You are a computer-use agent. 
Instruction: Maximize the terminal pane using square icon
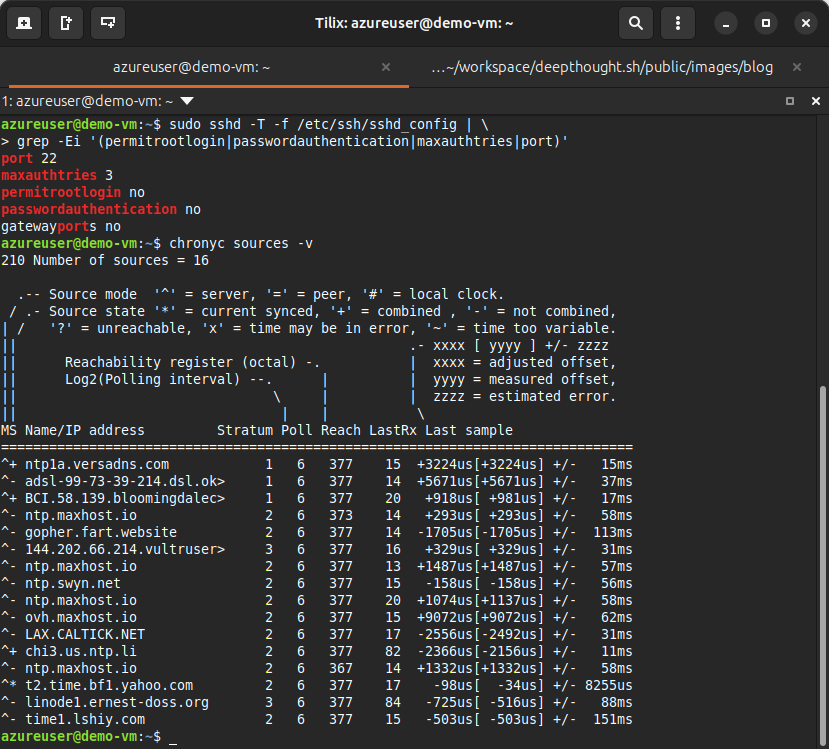(x=790, y=101)
